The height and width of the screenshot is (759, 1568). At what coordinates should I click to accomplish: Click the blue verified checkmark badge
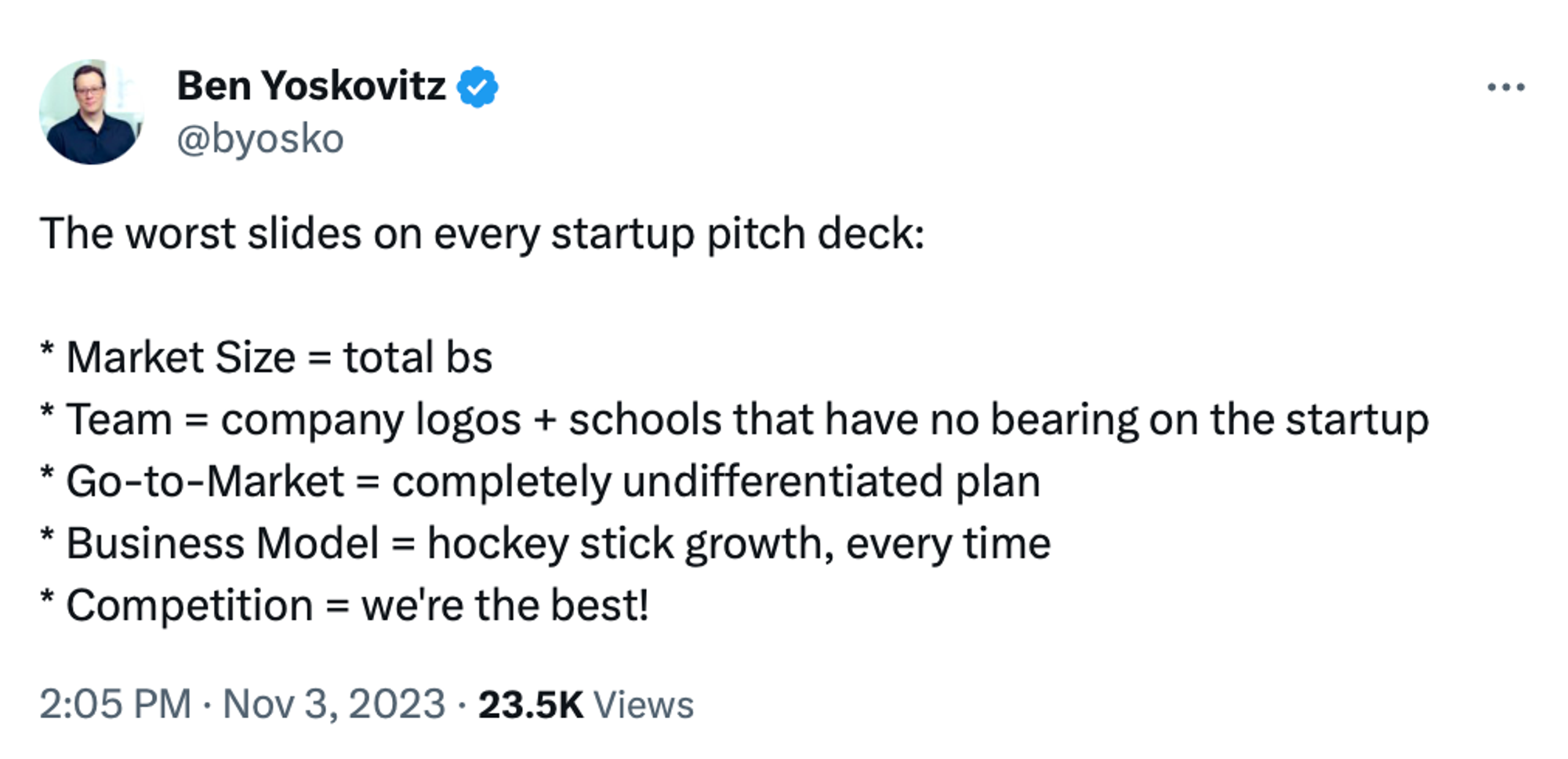[477, 86]
